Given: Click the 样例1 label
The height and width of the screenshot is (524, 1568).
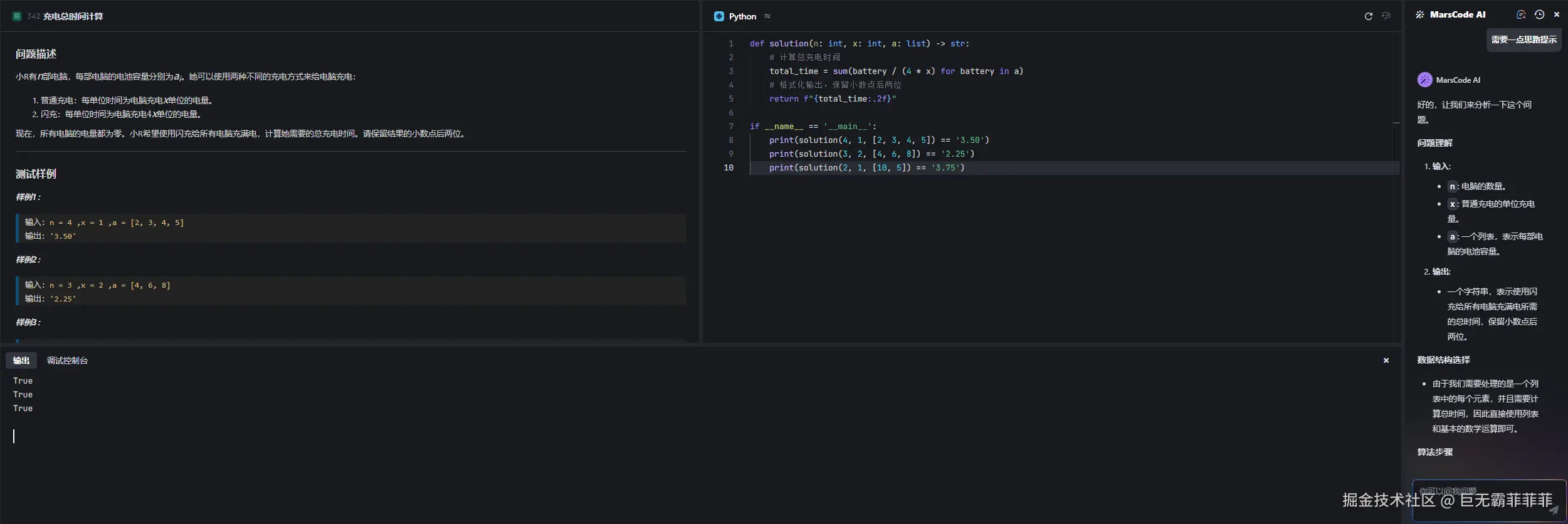Looking at the screenshot, I should click(28, 197).
